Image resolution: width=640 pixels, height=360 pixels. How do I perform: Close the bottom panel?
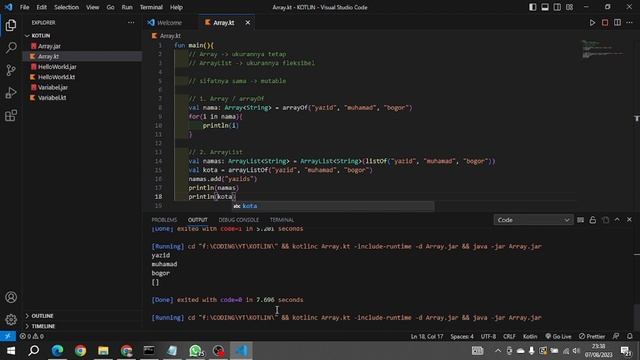(x=629, y=220)
